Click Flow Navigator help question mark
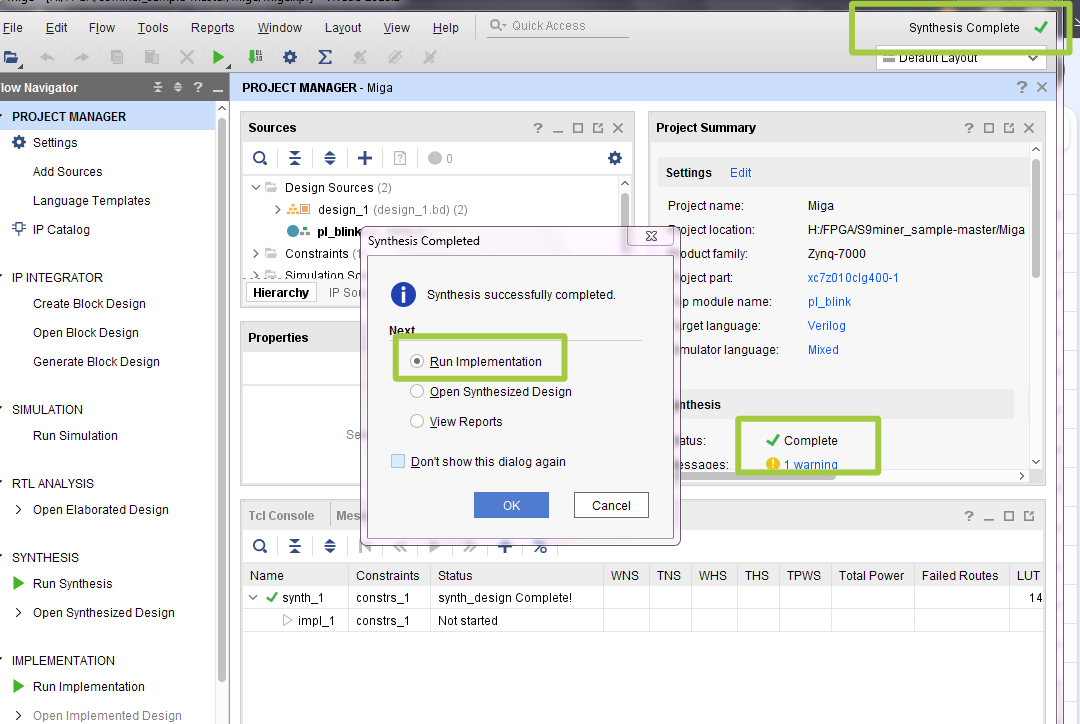The height and width of the screenshot is (724, 1080). tap(198, 87)
